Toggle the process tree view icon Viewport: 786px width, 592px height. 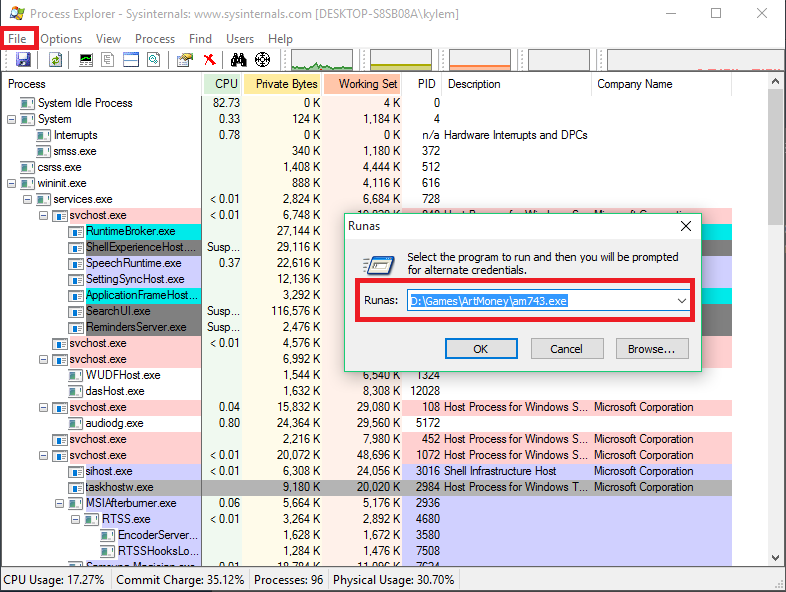[108, 60]
